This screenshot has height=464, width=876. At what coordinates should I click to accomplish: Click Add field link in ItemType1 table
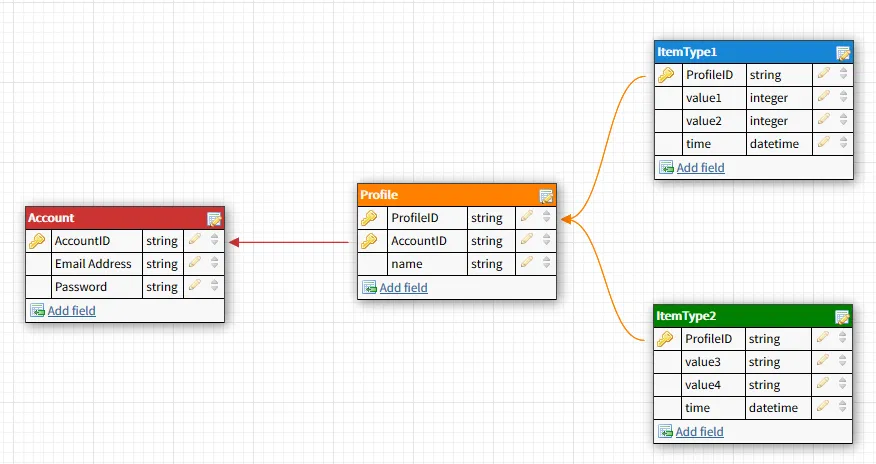point(701,168)
